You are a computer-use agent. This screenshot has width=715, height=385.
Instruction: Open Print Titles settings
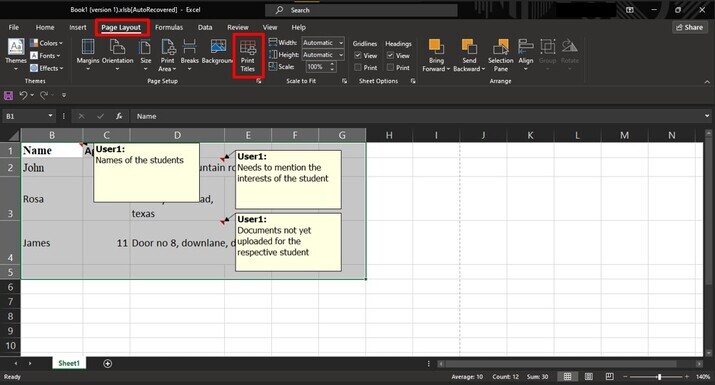248,55
